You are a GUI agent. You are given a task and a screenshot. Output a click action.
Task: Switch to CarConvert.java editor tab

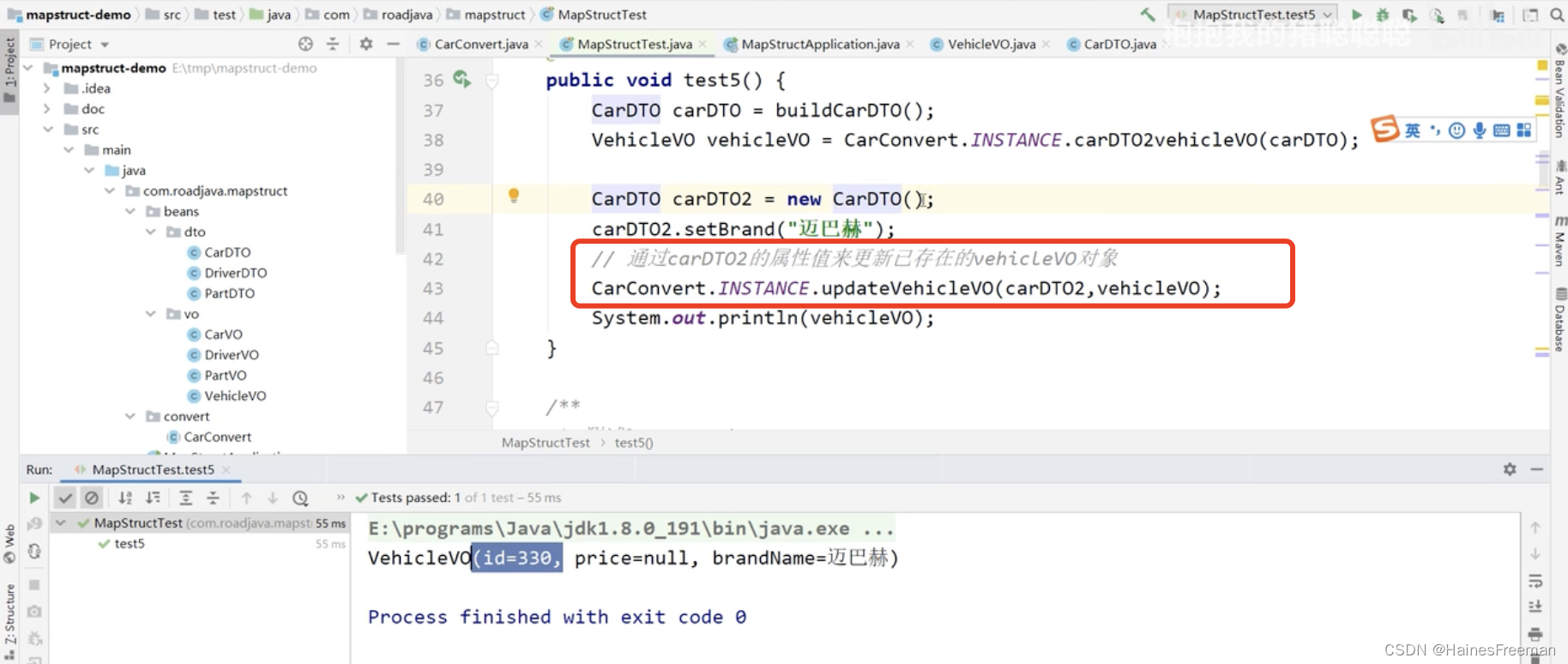click(x=480, y=44)
